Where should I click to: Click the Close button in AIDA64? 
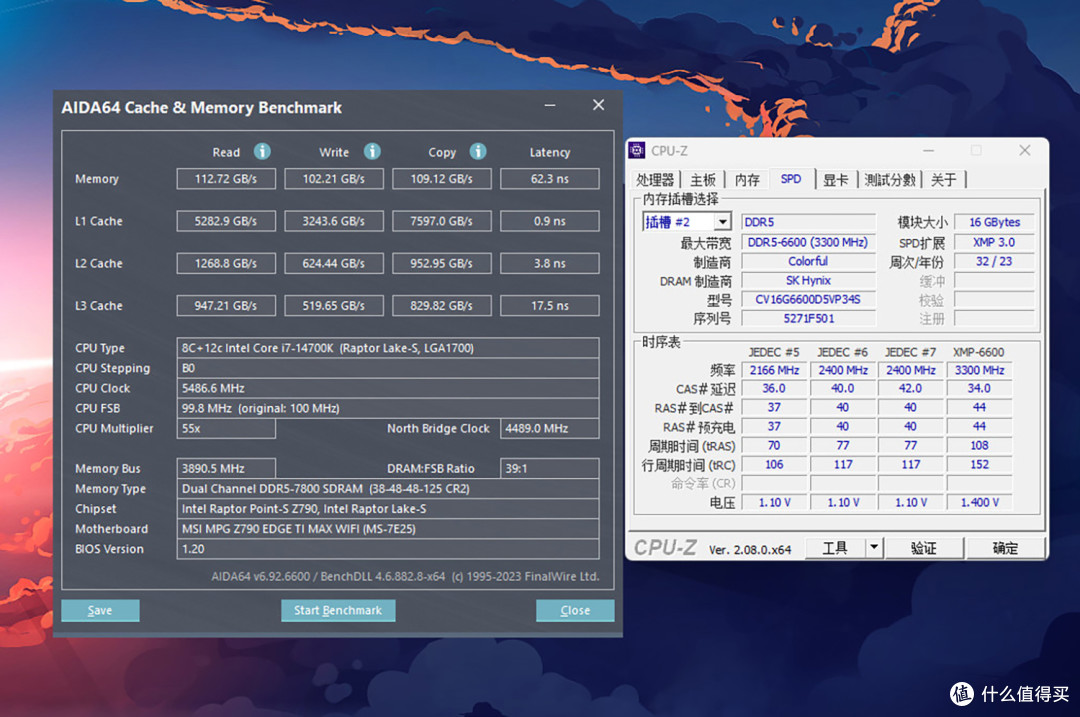[x=575, y=610]
